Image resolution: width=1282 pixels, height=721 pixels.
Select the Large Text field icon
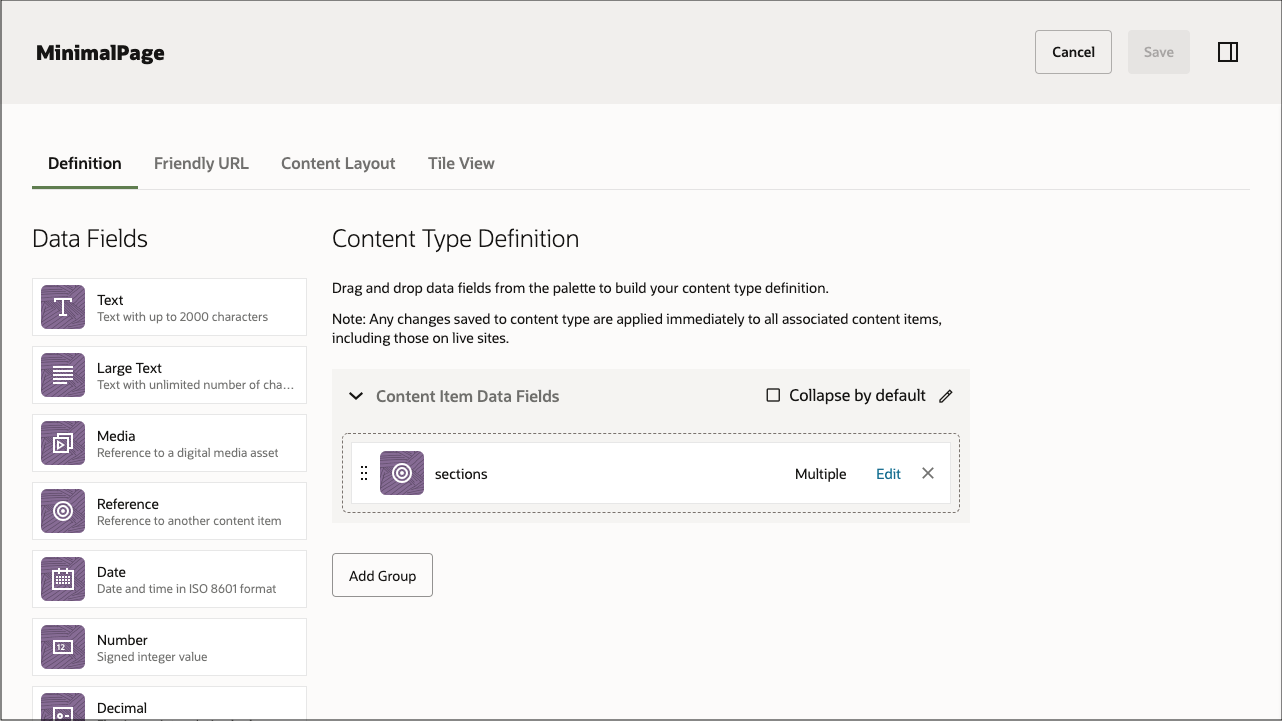62,375
